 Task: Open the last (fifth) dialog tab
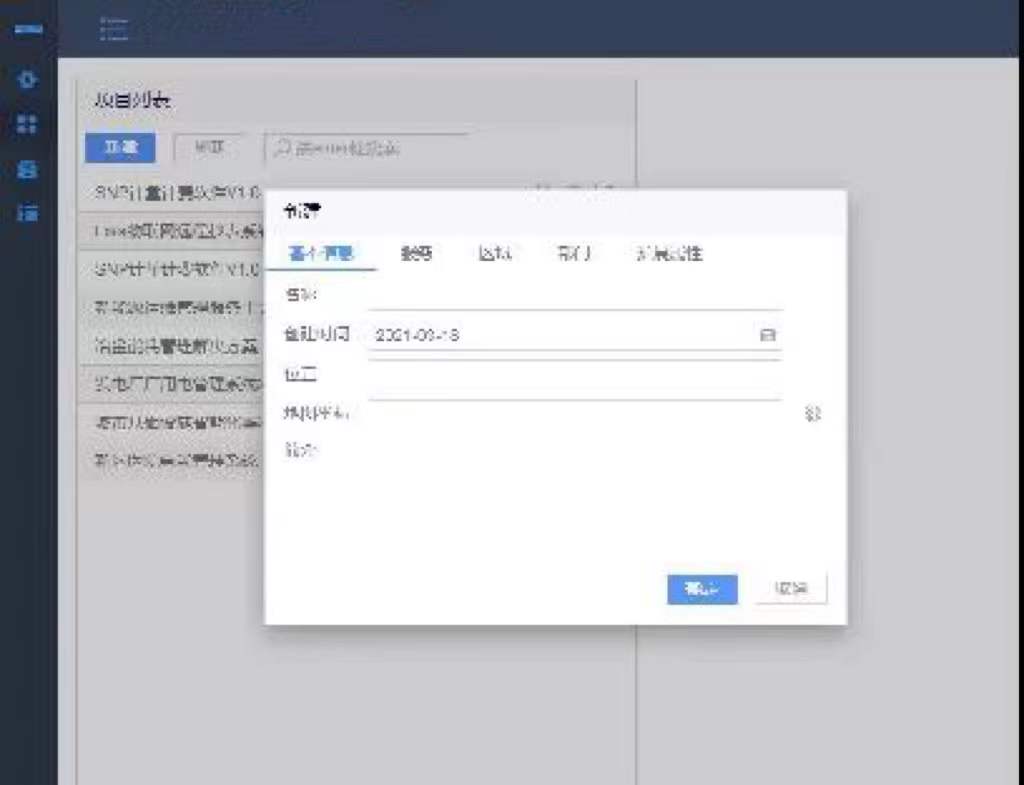(x=669, y=254)
